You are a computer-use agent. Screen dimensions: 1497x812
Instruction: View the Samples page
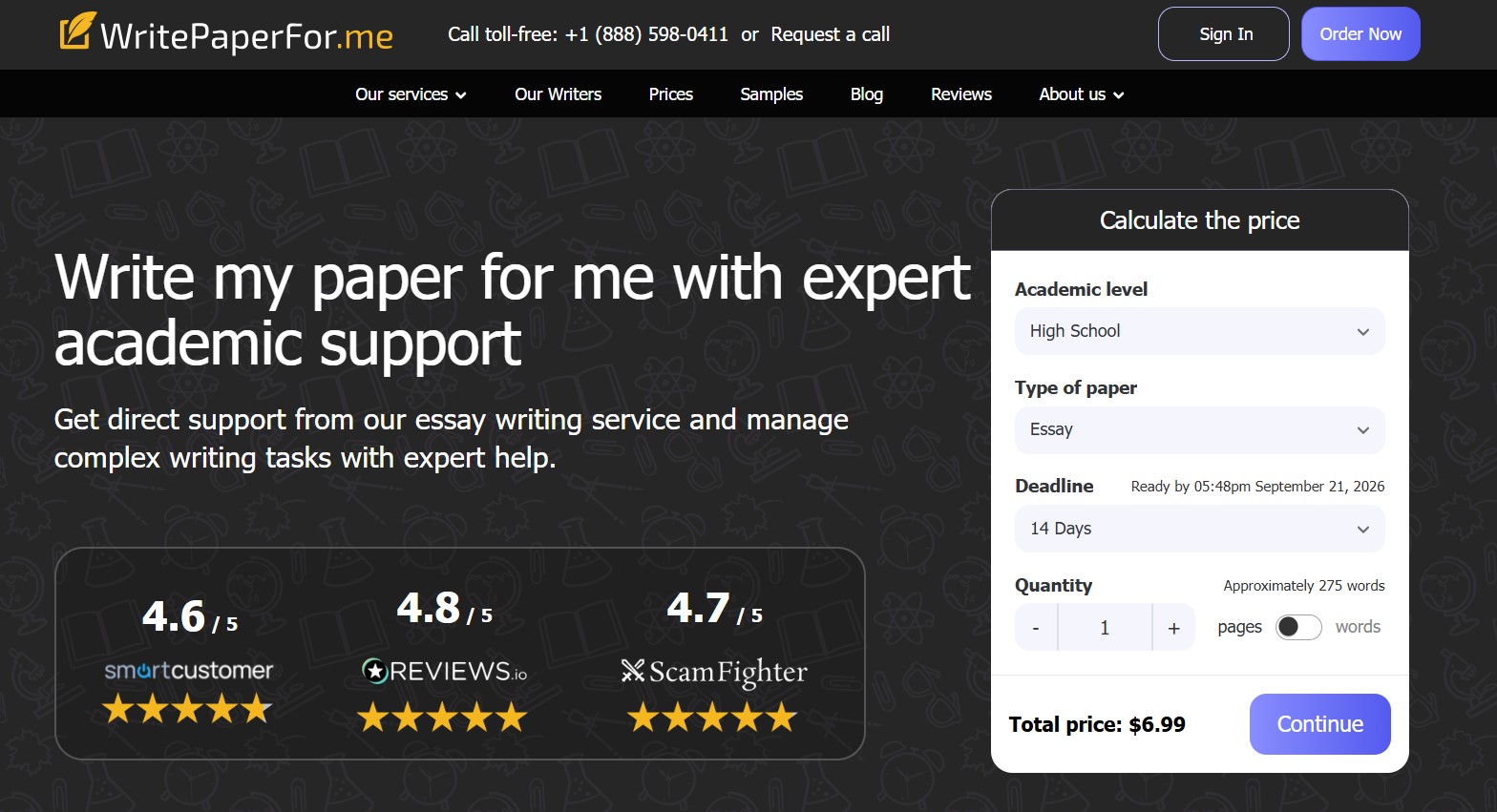[x=771, y=94]
